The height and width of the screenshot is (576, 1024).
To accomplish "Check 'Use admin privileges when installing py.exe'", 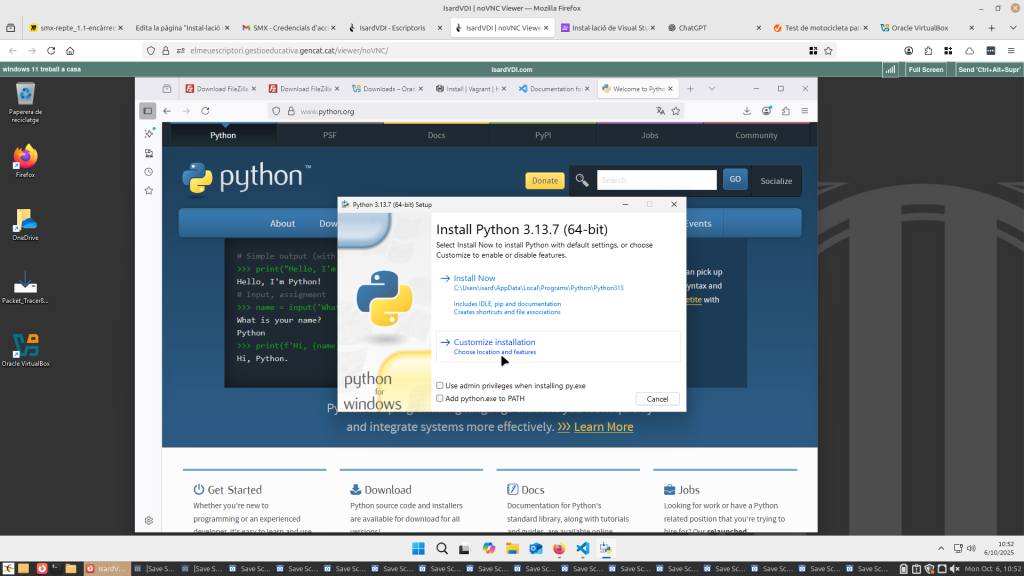I will 440,385.
